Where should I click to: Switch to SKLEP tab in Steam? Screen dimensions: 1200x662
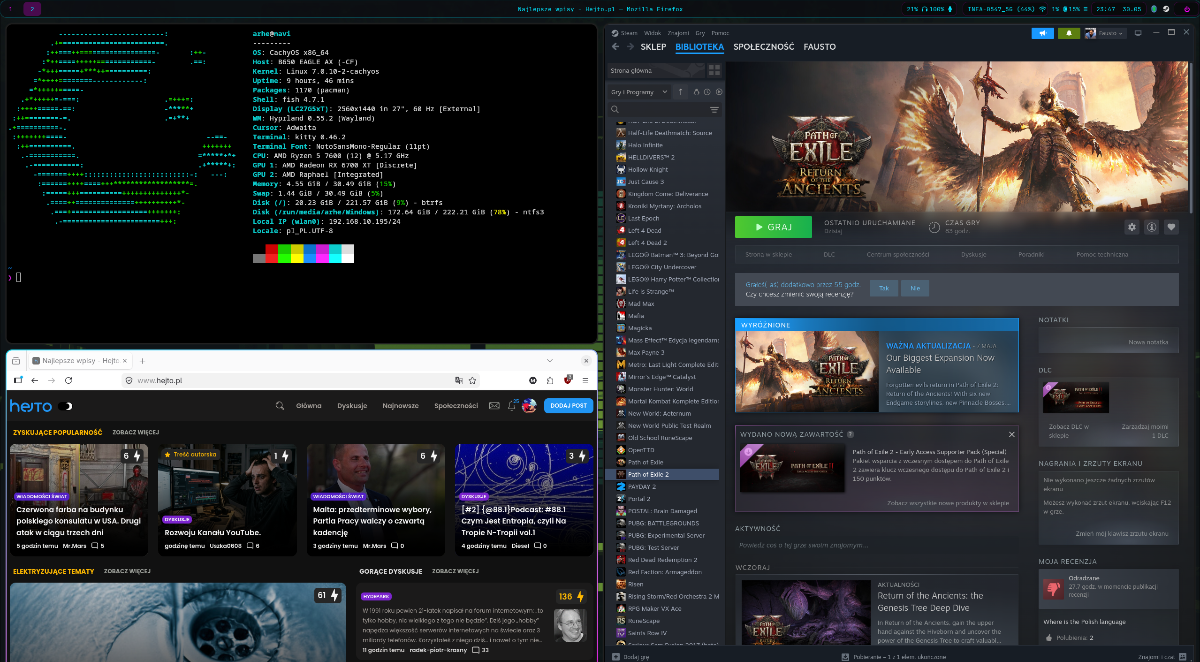click(x=653, y=47)
